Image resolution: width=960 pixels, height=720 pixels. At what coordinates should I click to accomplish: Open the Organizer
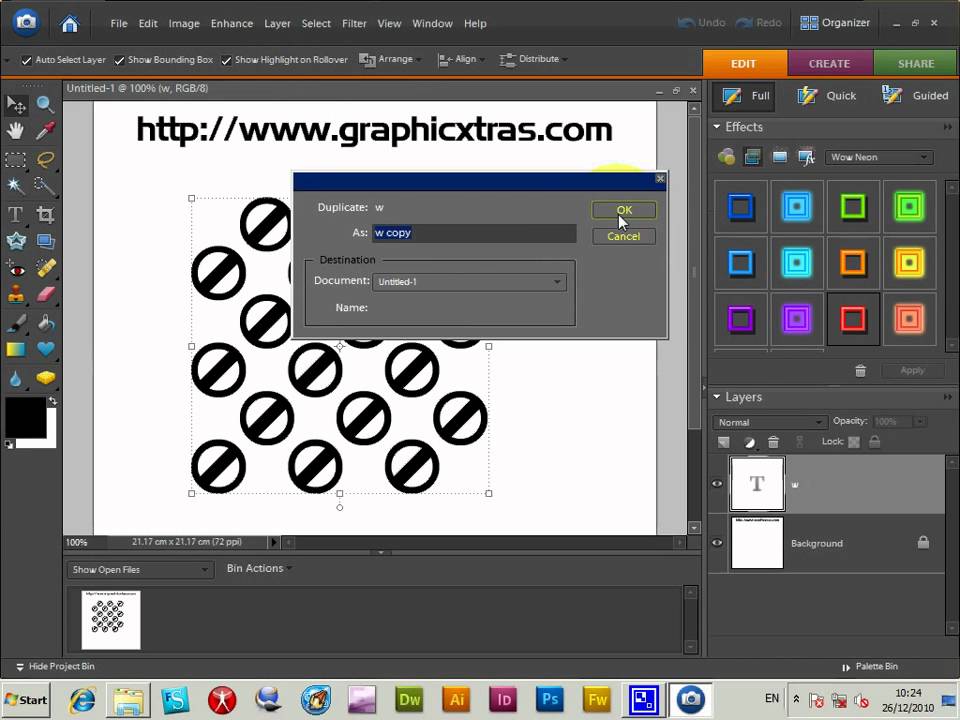(835, 23)
